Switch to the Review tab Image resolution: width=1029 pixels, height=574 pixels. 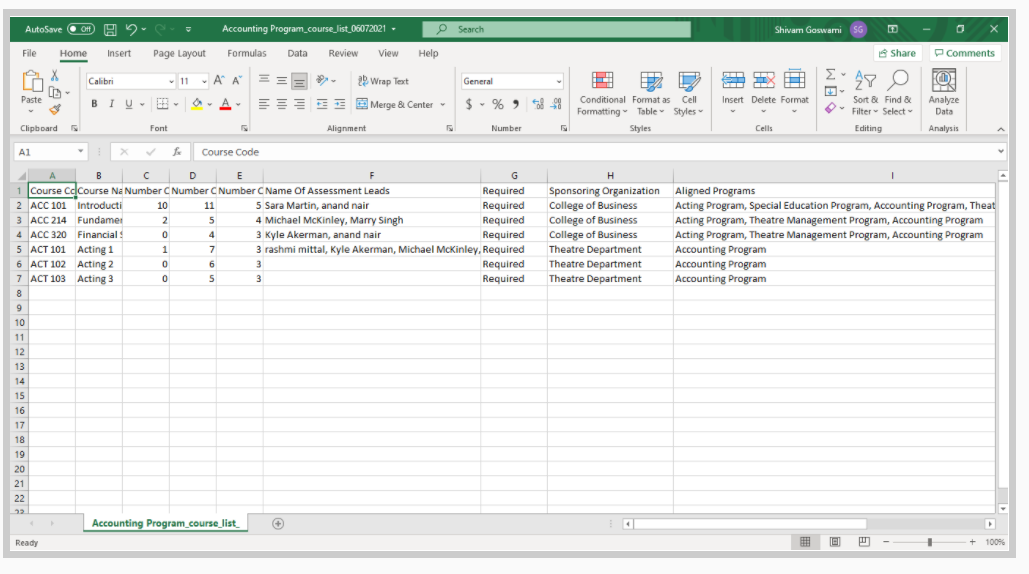(343, 53)
